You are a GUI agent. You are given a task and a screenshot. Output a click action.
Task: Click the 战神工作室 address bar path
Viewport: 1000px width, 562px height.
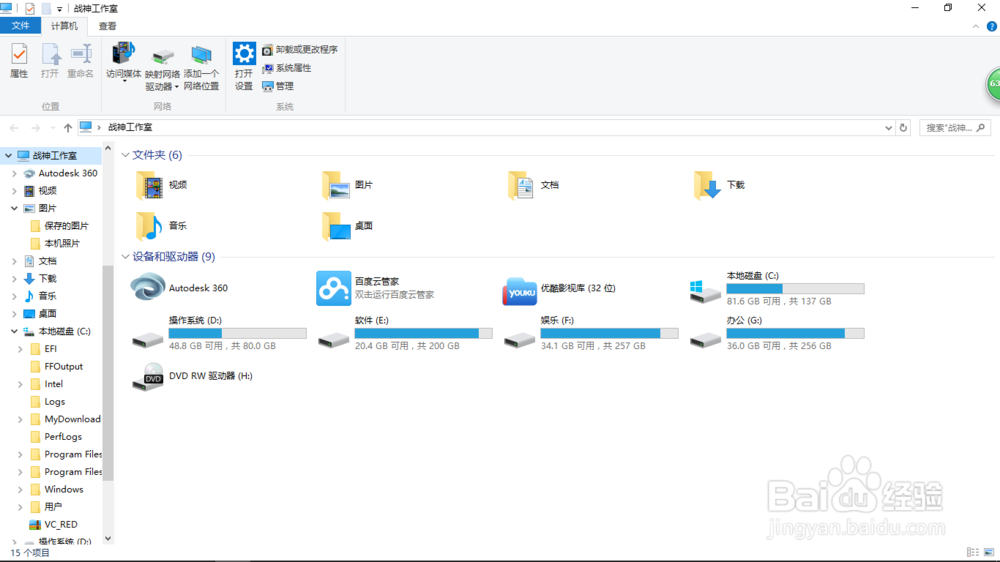pos(130,128)
